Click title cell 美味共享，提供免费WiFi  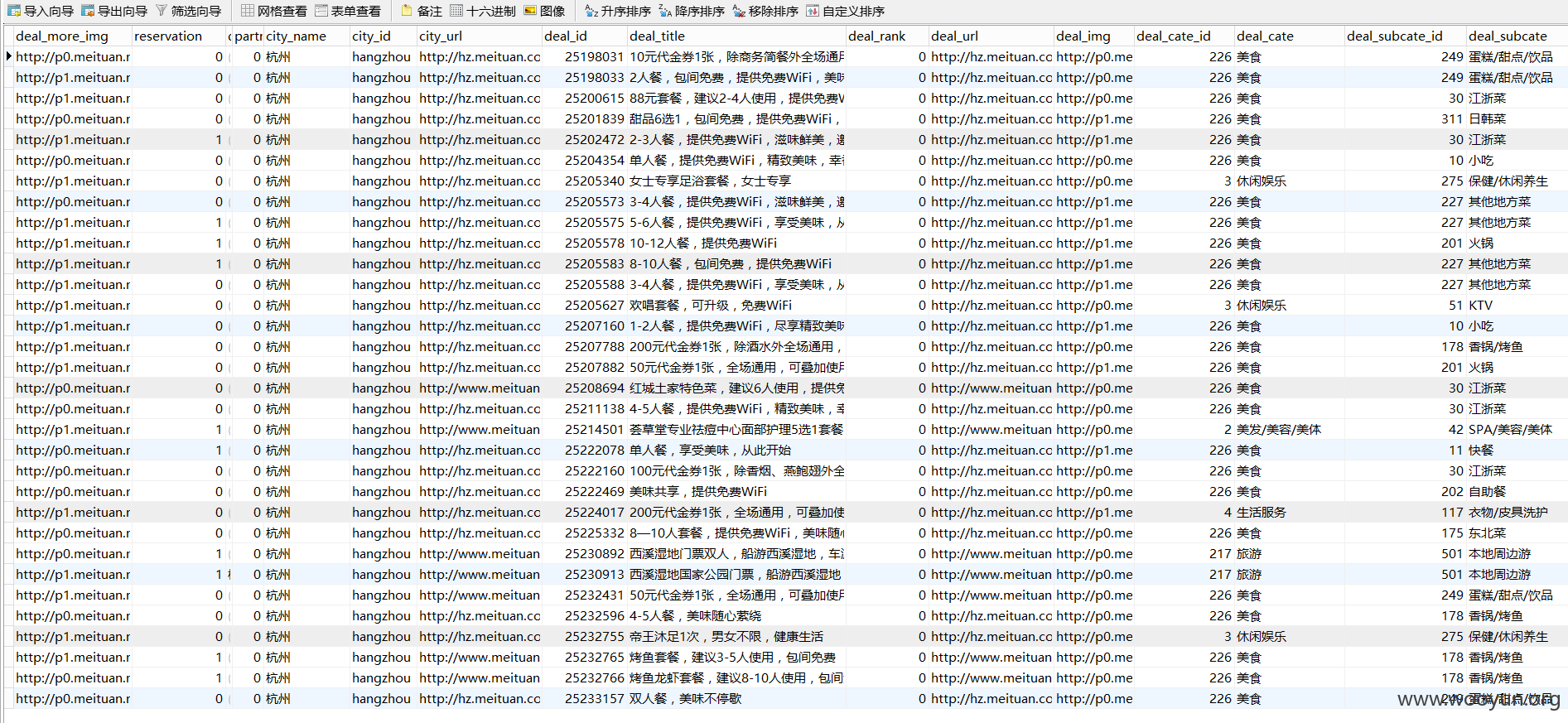(x=736, y=491)
